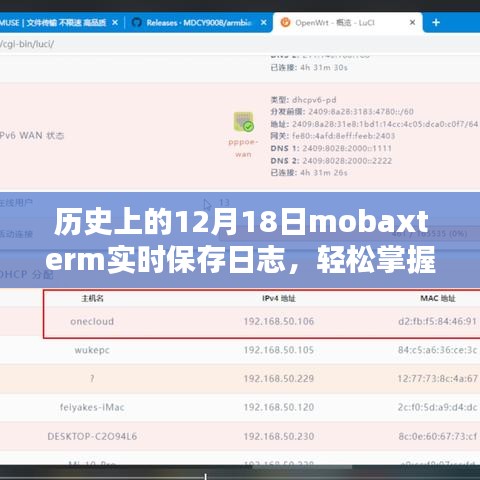This screenshot has width=480, height=480.
Task: Click the OpenWrt favicon on the LuCI tab
Action: click(285, 22)
